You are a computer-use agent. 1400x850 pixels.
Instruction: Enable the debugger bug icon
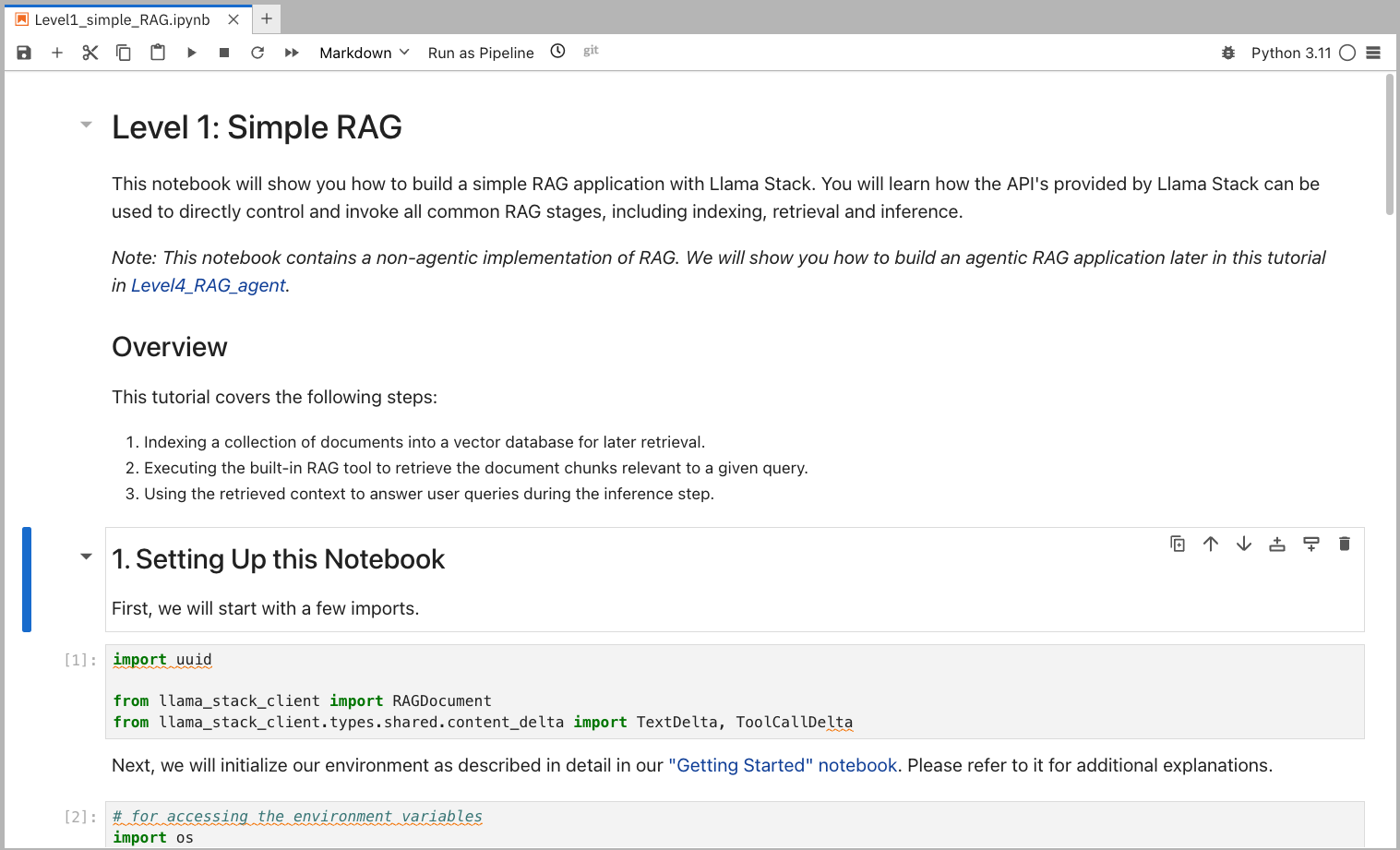tap(1228, 53)
